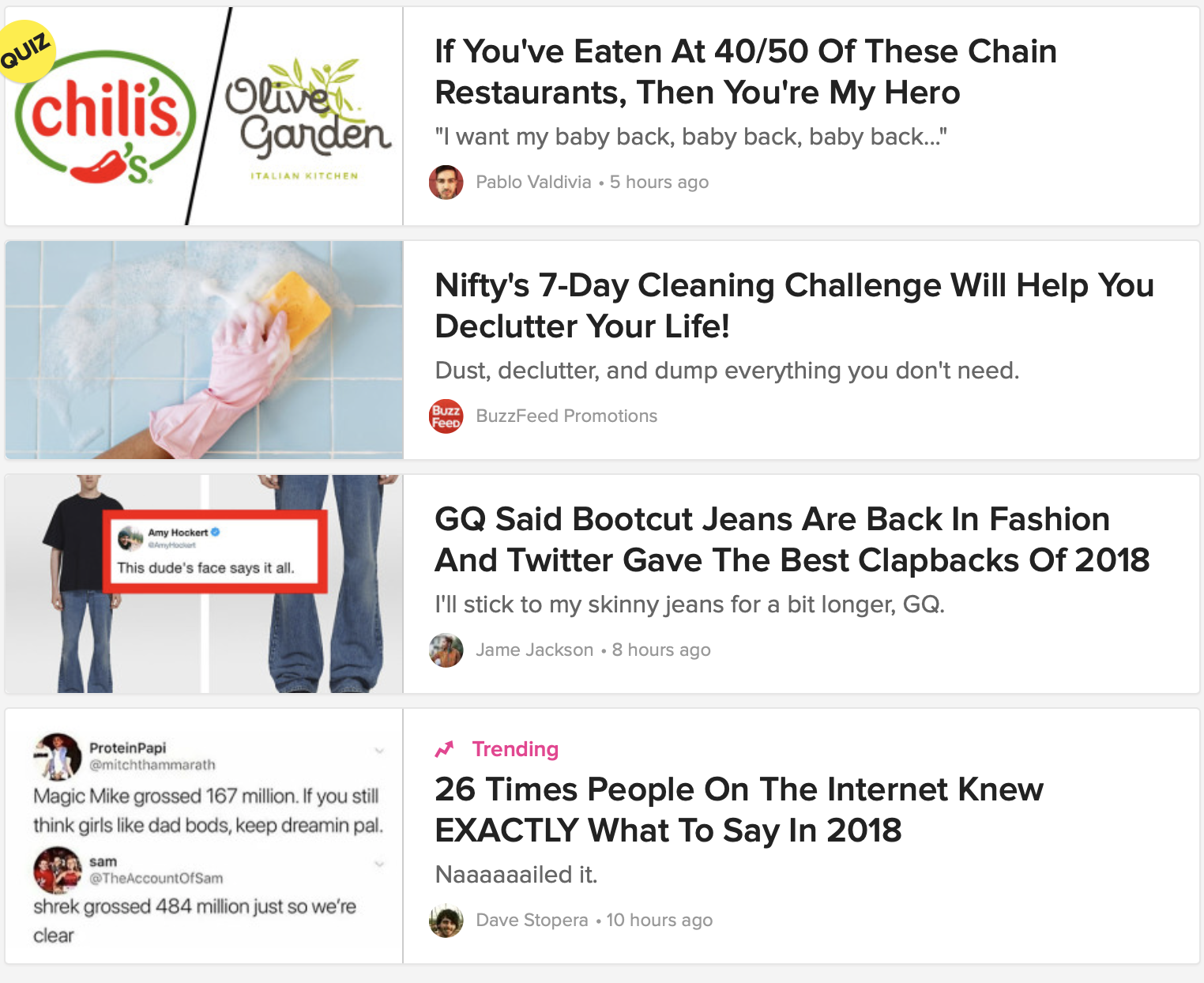Open the chain restaurants quiz headline

(x=745, y=72)
